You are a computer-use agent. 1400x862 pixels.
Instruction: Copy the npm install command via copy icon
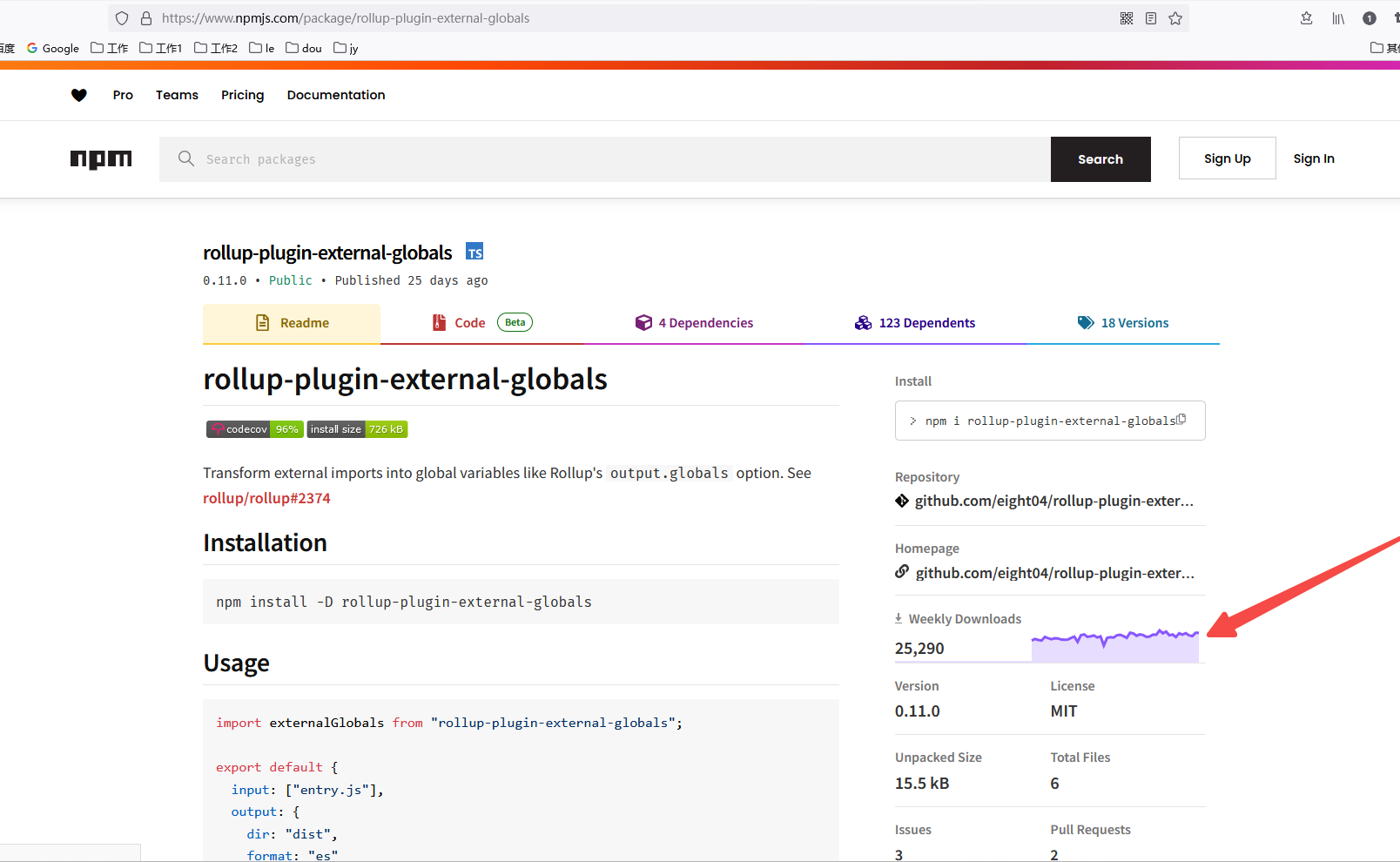click(1182, 419)
